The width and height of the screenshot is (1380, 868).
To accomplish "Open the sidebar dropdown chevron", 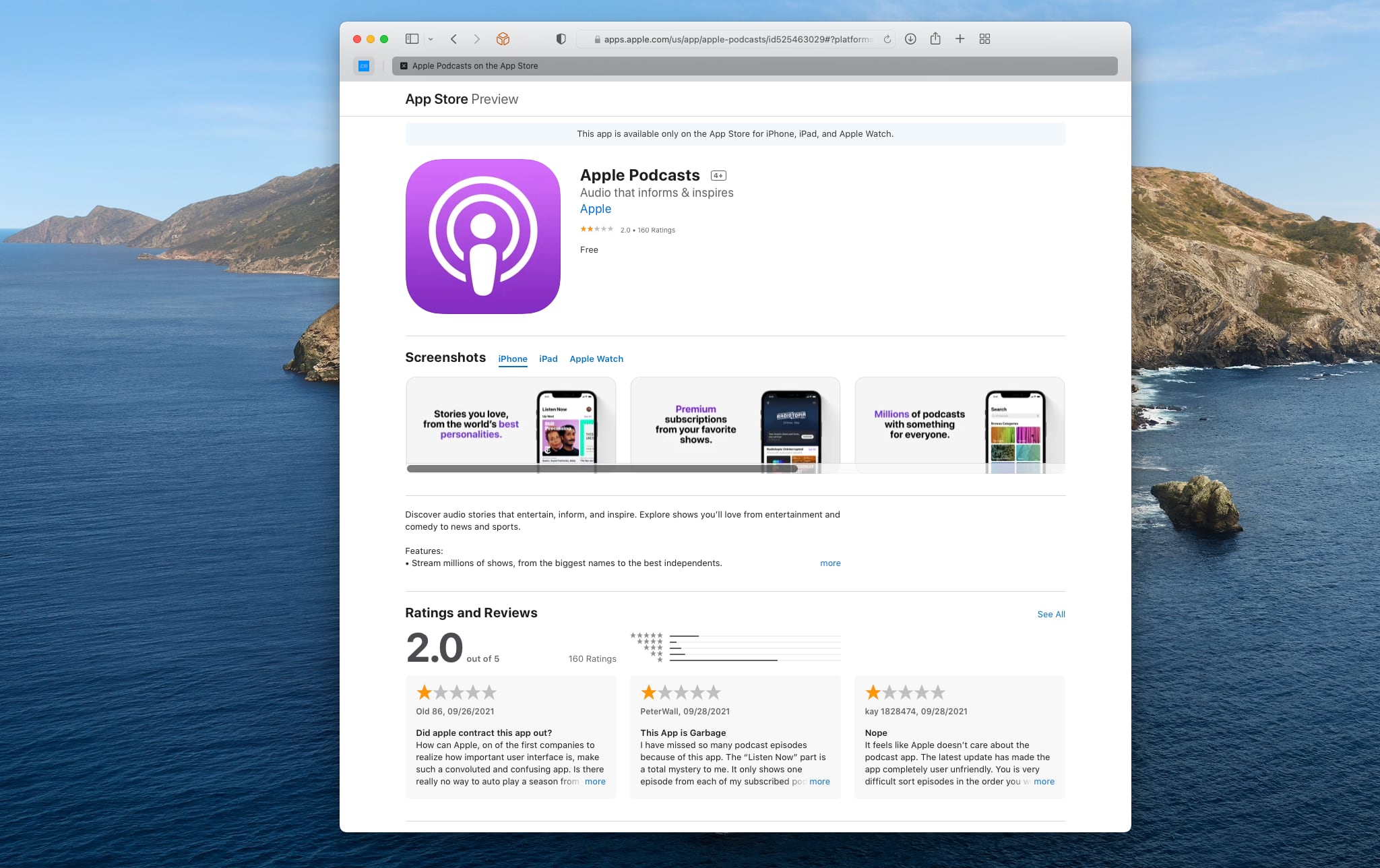I will pos(431,39).
